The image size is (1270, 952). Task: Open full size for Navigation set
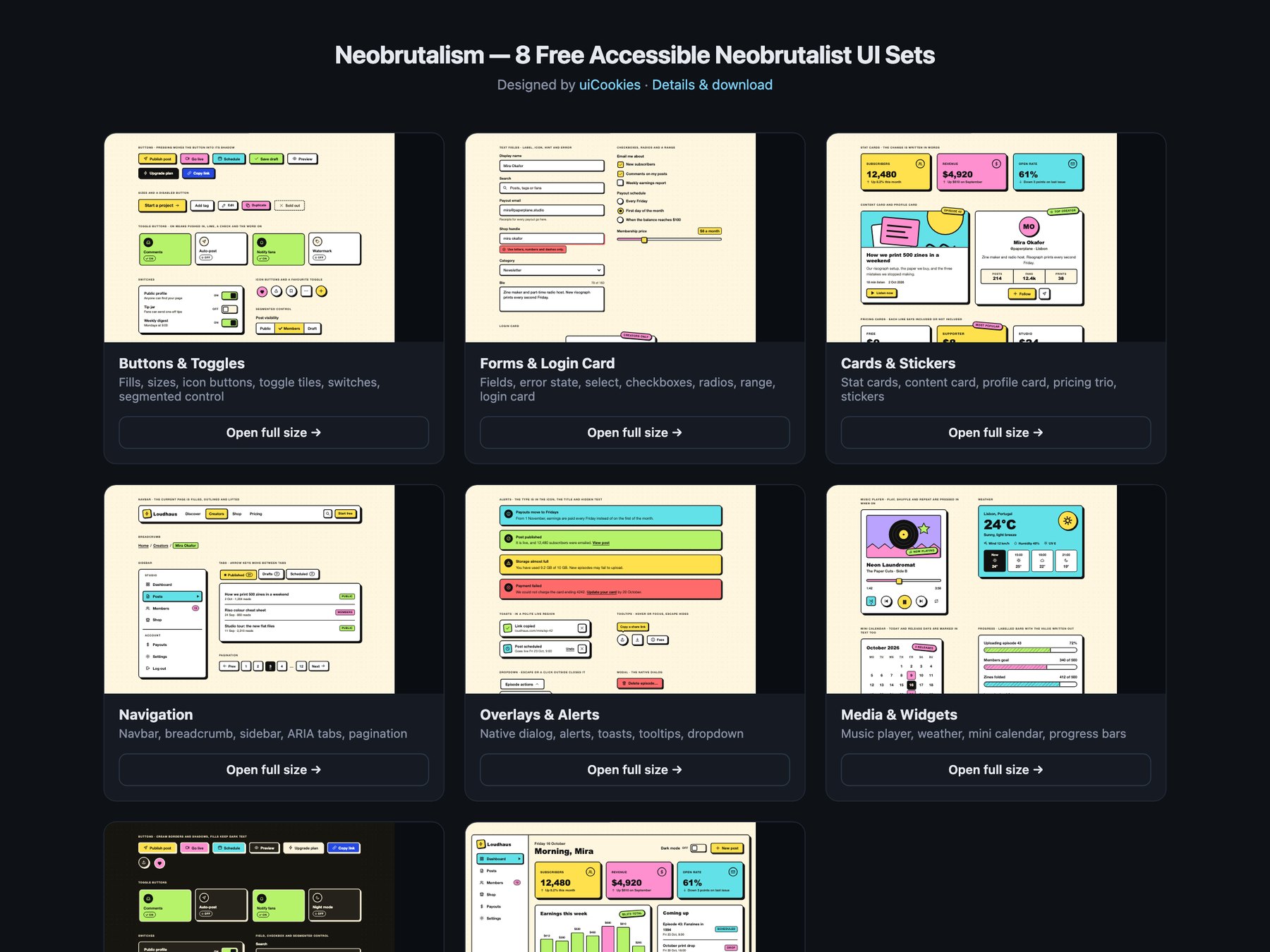[274, 769]
